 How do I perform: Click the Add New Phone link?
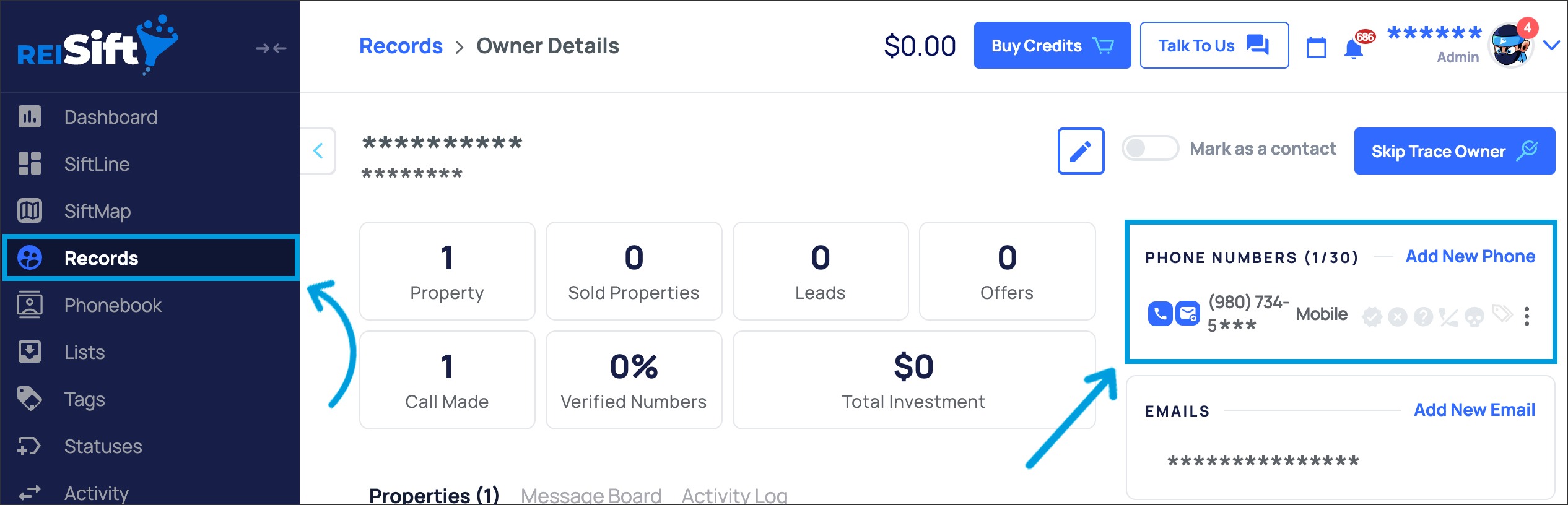[1470, 256]
